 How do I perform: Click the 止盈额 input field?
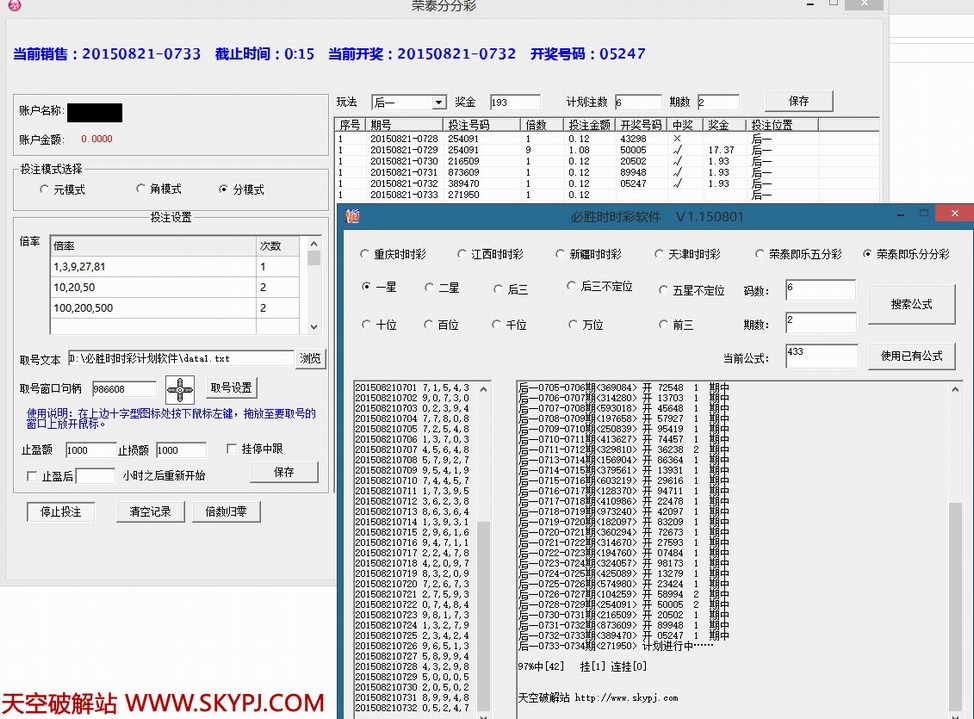click(90, 450)
